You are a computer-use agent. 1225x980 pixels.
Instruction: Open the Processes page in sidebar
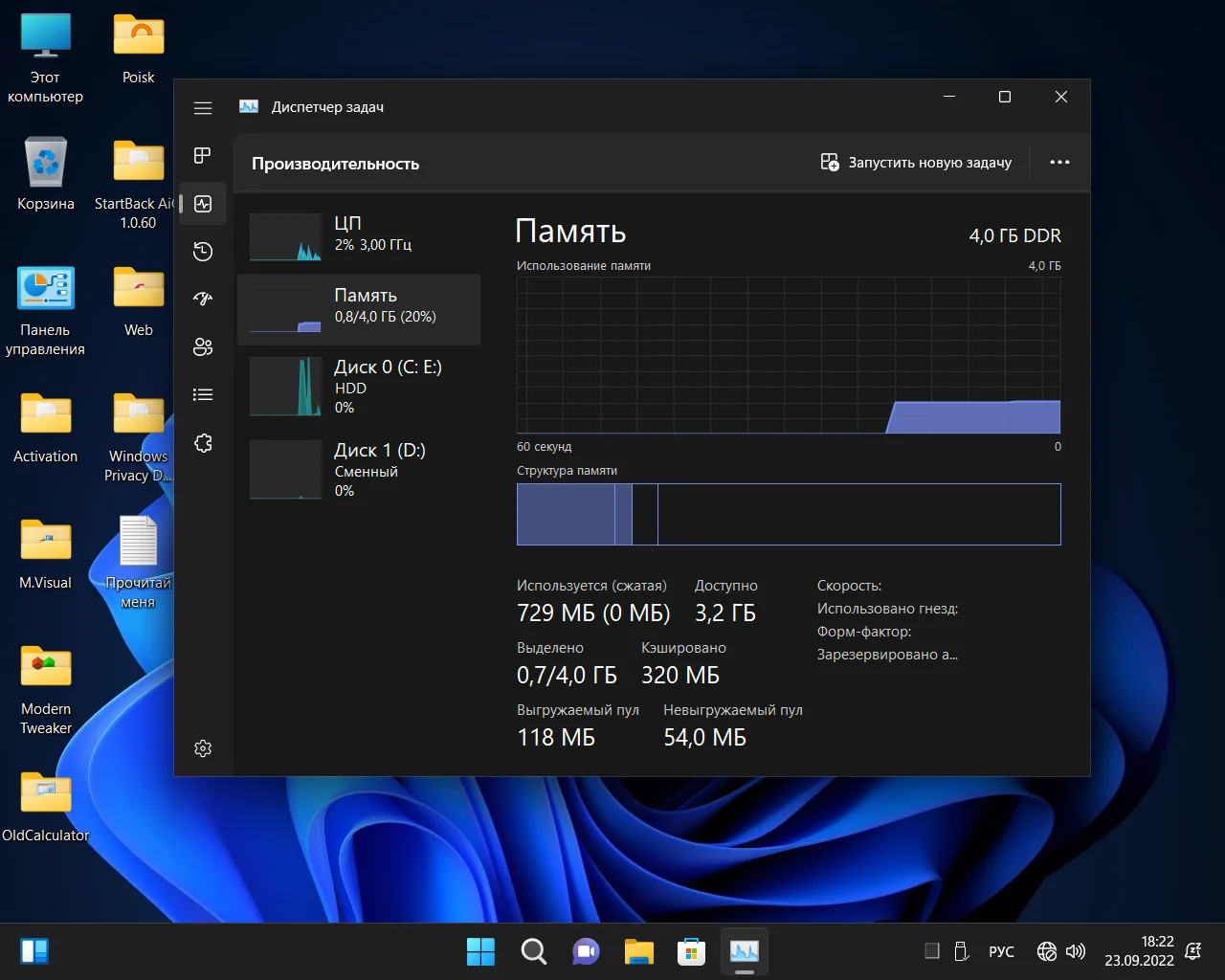coord(203,155)
